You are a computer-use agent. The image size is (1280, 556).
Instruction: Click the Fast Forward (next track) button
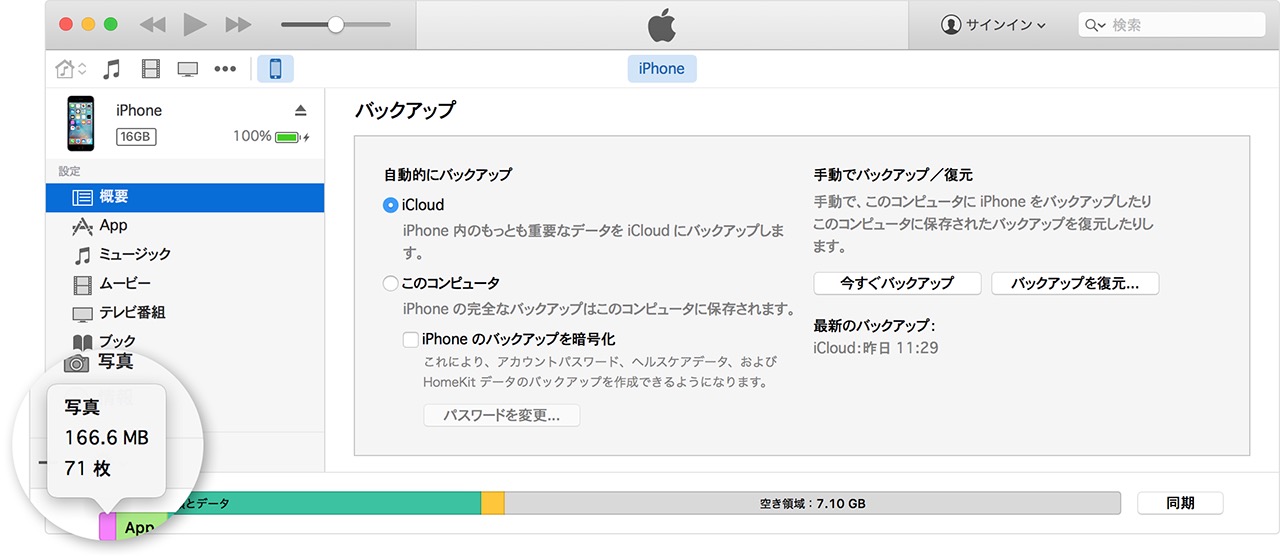(x=238, y=24)
